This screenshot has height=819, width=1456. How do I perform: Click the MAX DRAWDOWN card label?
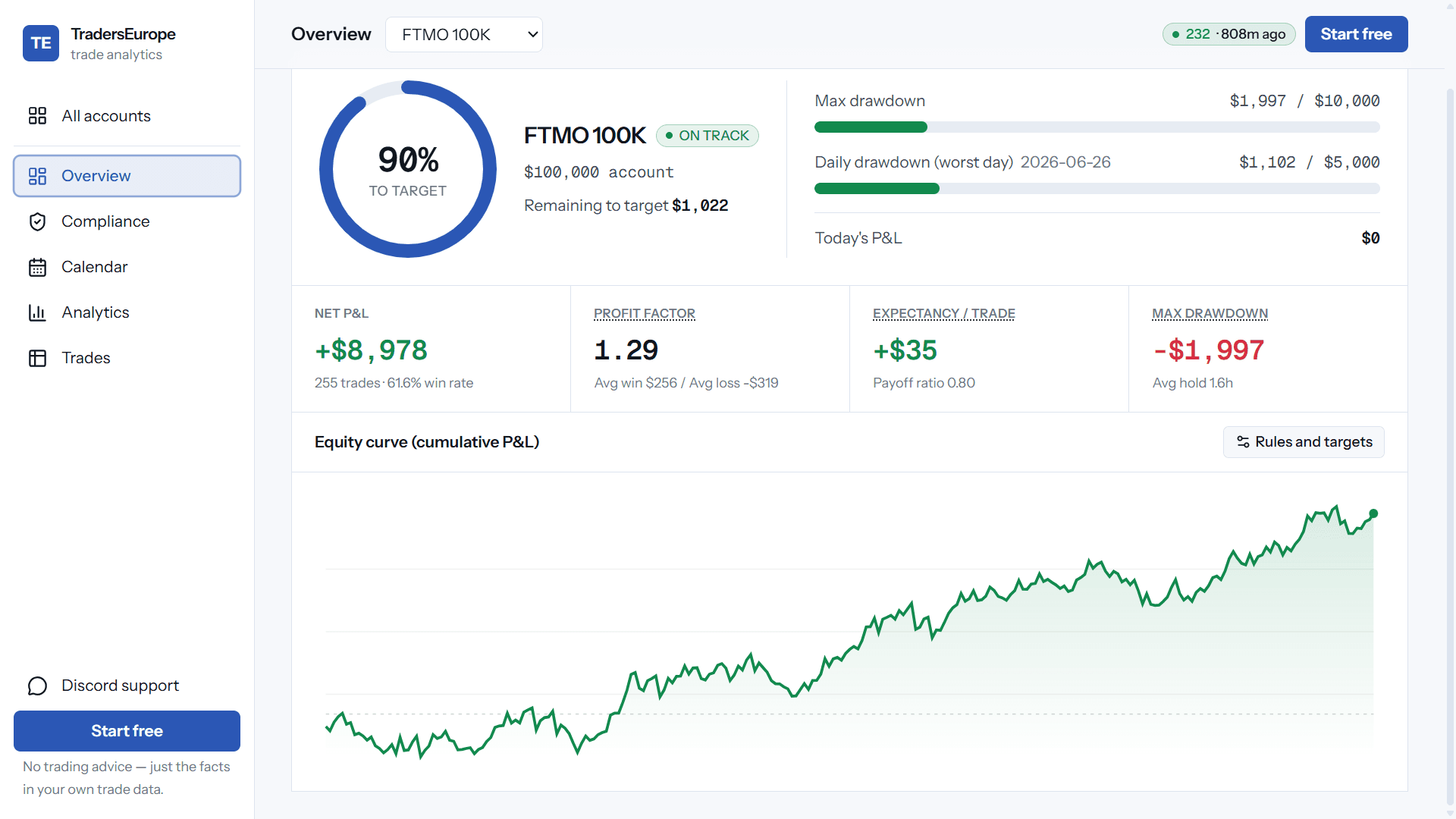1210,313
